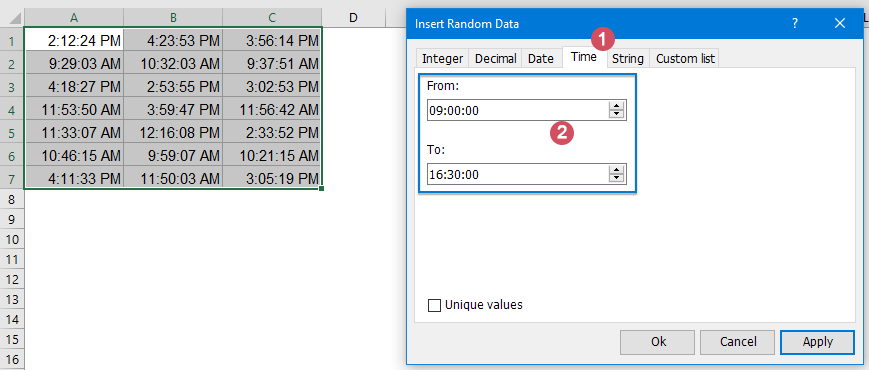869x370 pixels.
Task: Decrease the From time with down arrow
Action: [616, 115]
